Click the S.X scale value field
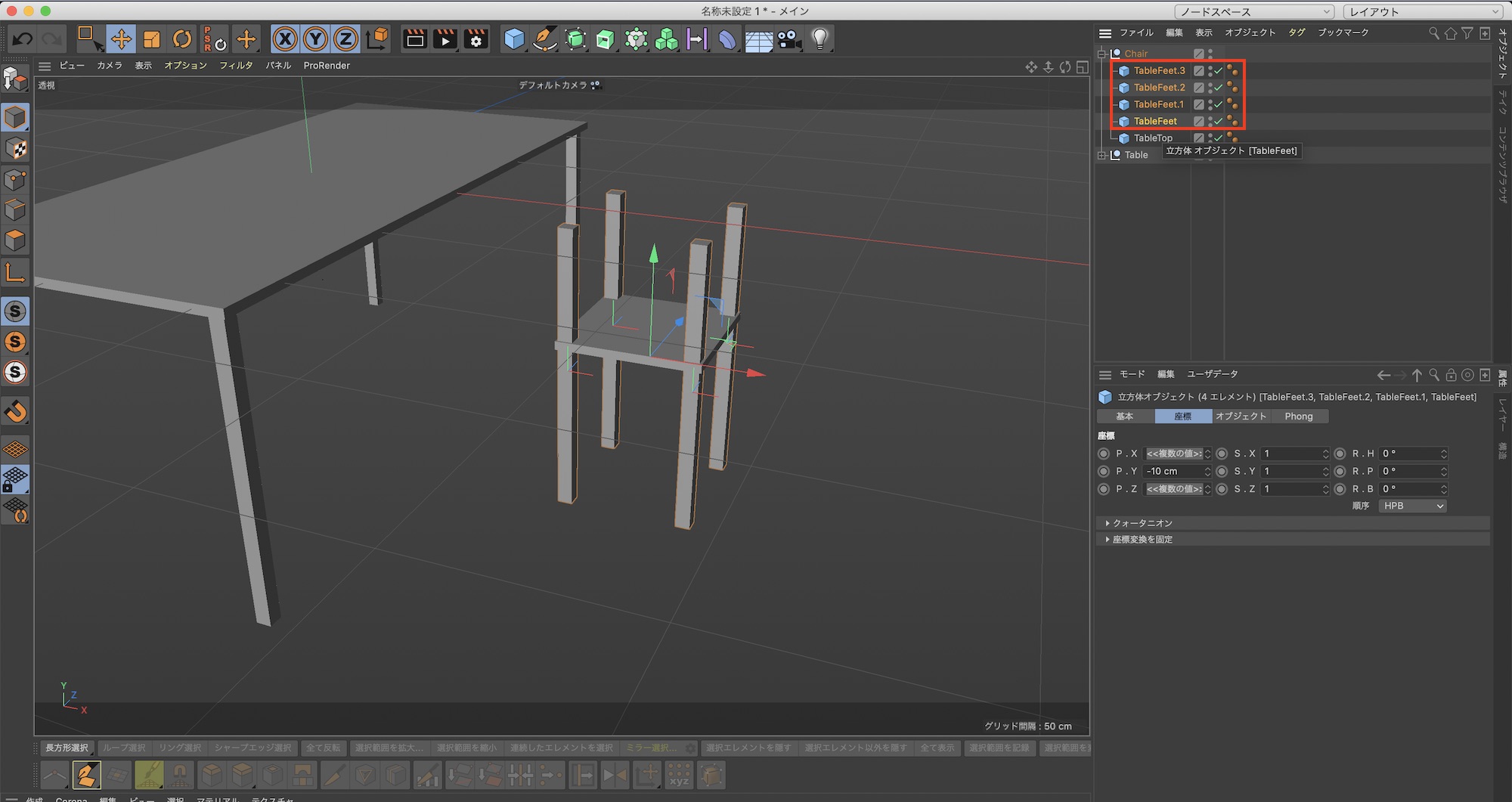Image resolution: width=1512 pixels, height=802 pixels. coord(1292,454)
